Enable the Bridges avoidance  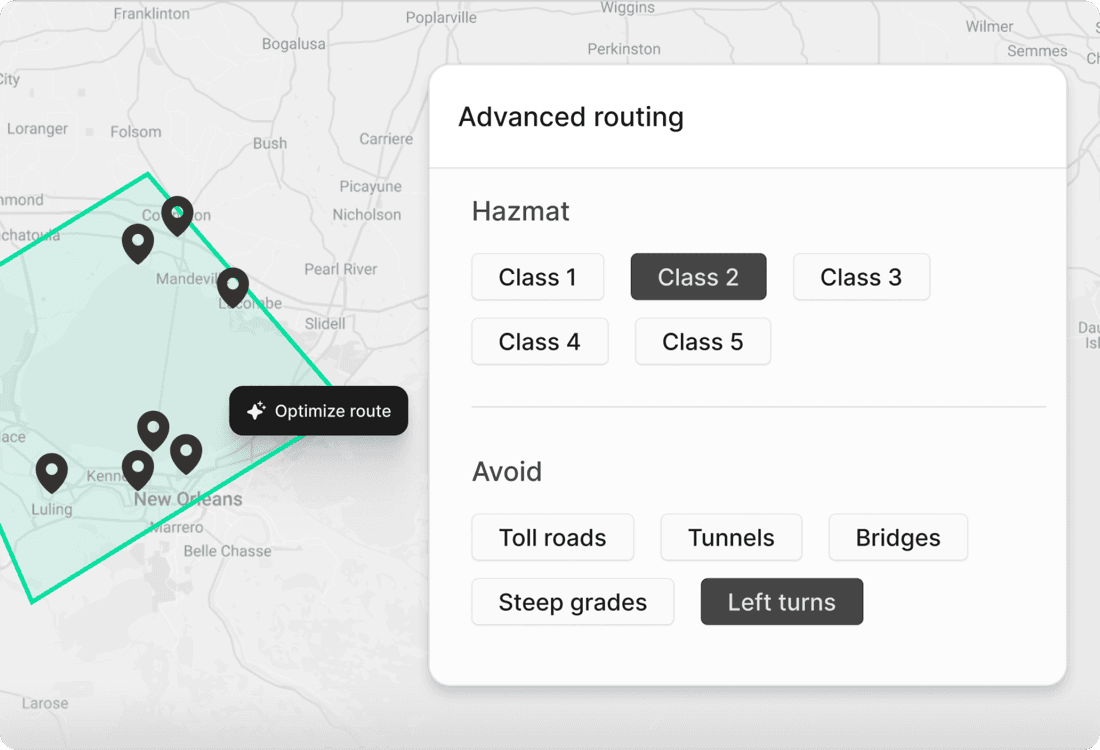coord(897,537)
